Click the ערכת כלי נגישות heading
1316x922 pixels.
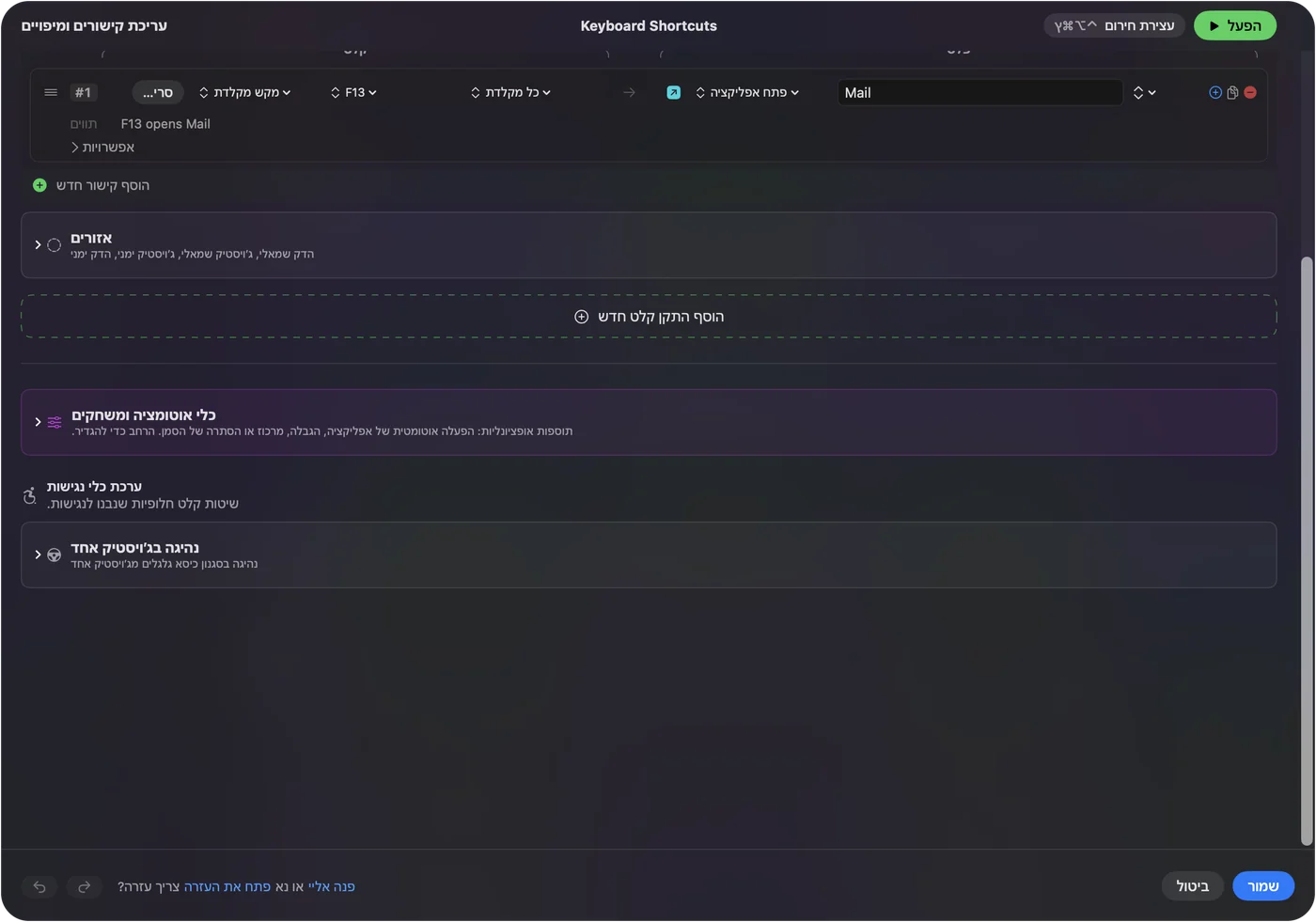coord(94,487)
